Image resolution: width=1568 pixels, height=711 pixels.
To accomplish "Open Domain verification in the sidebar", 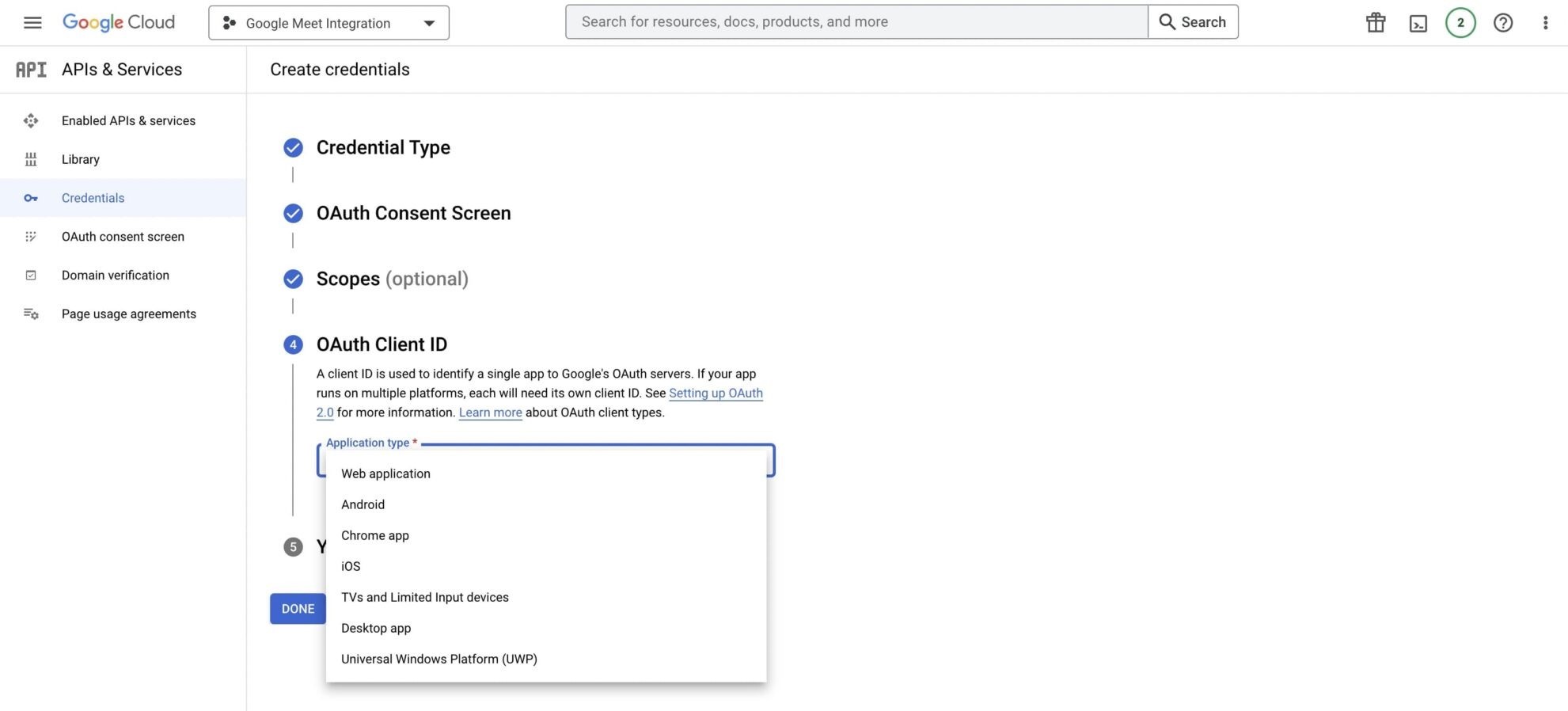I will click(116, 276).
